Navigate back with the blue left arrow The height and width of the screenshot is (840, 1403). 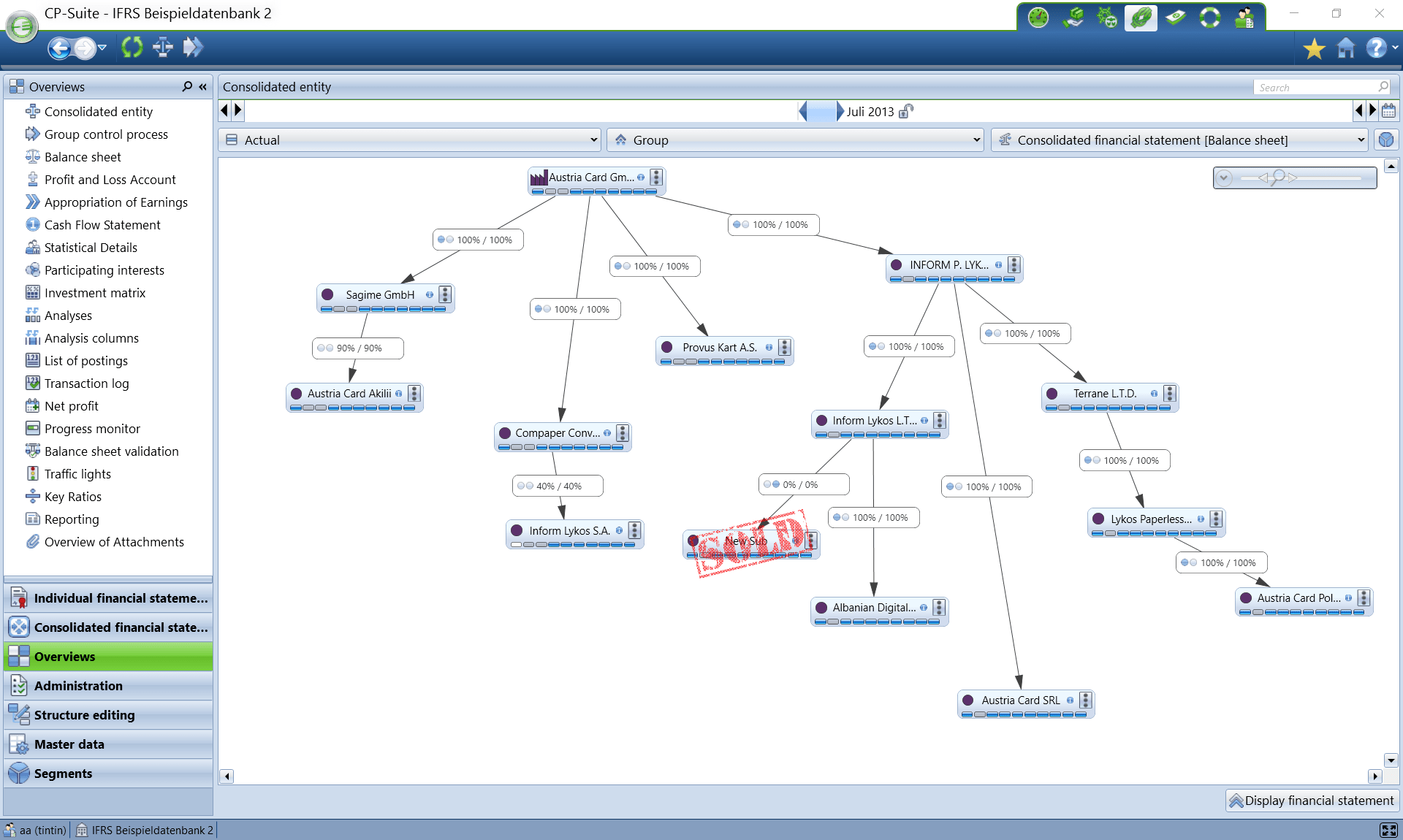coord(59,48)
